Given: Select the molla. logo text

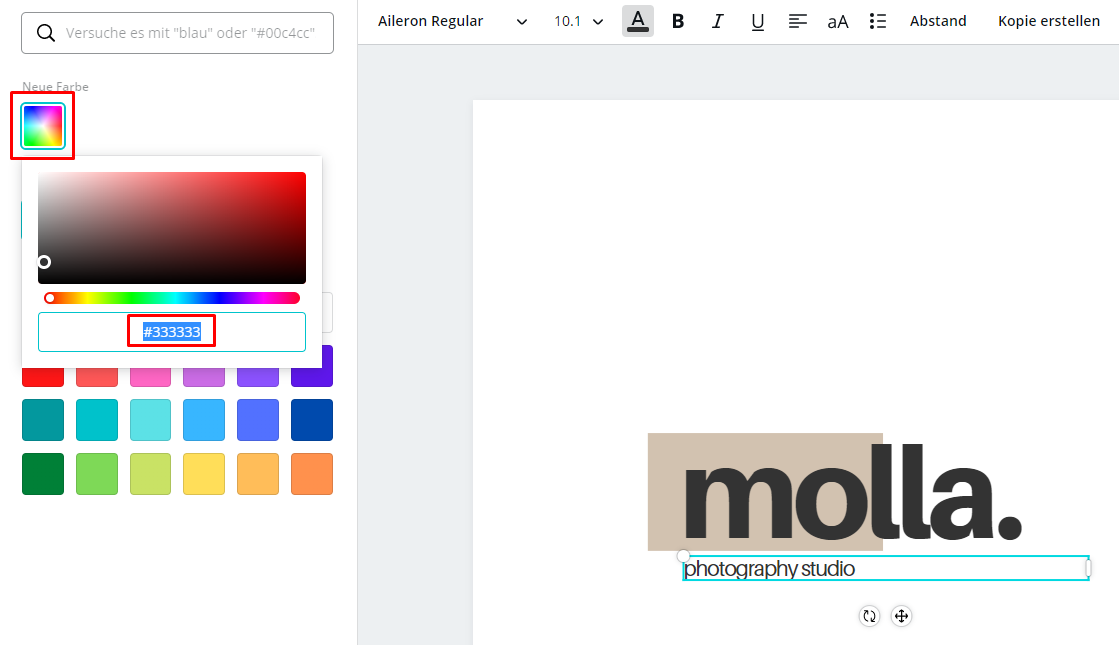Looking at the screenshot, I should point(853,492).
